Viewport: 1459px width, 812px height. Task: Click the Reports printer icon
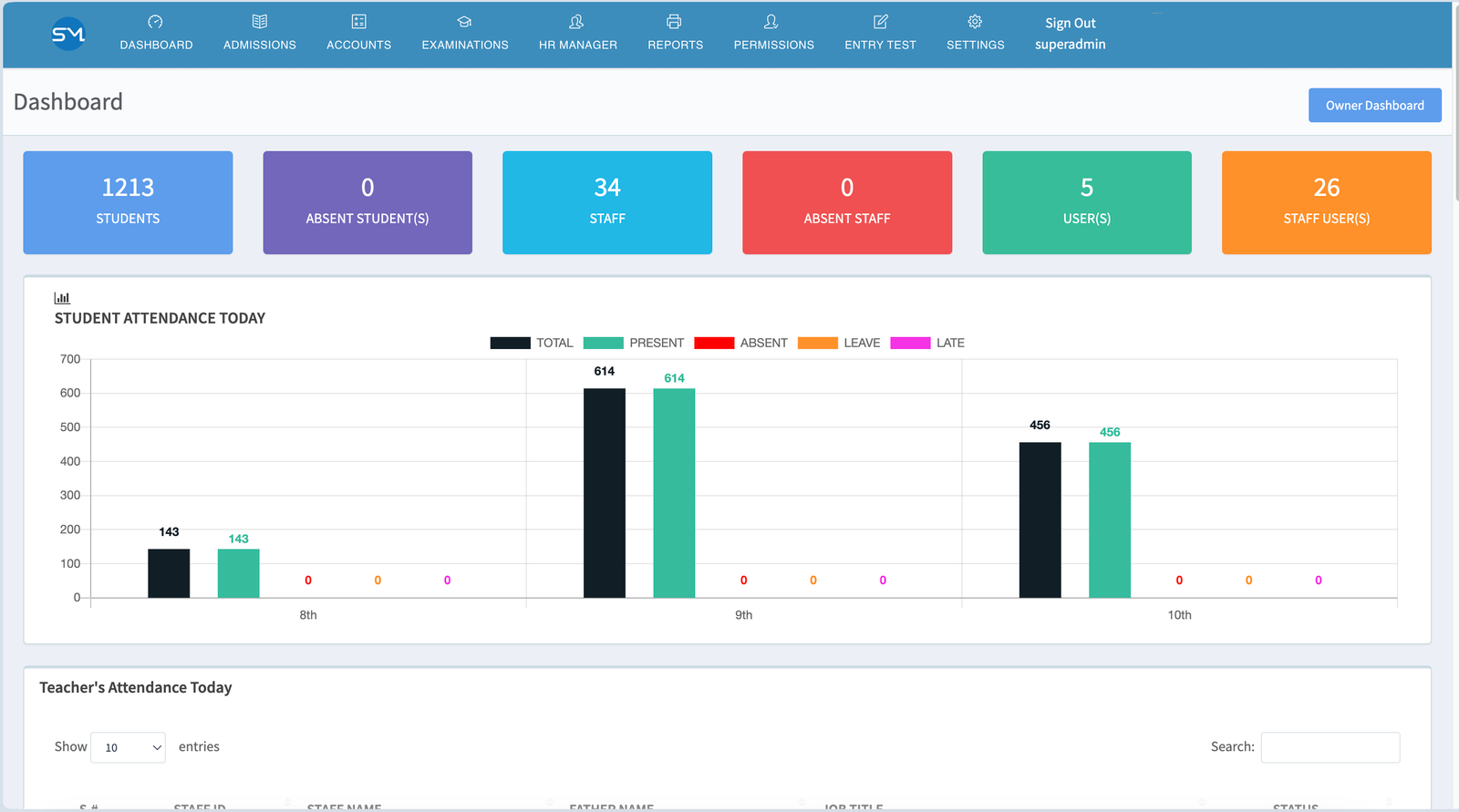point(675,22)
